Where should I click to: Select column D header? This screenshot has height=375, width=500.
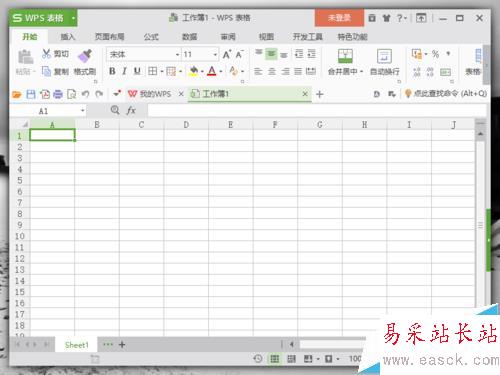[186, 125]
